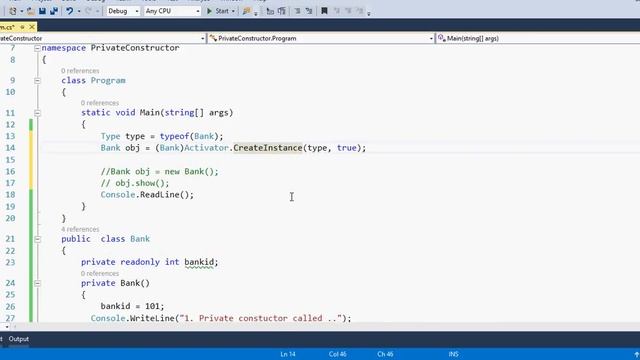Click the Previous bookmark icon

point(336,11)
